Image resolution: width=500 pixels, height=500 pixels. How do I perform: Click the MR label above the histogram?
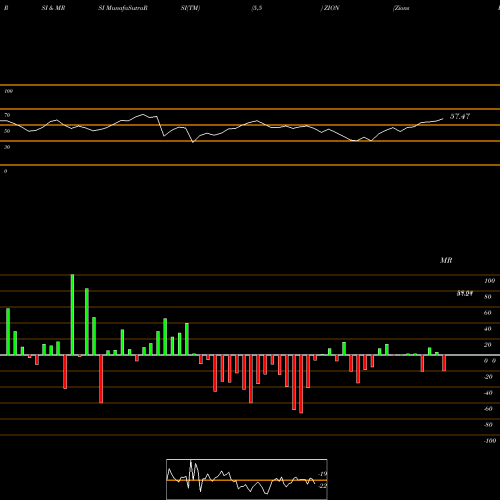[x=446, y=260]
